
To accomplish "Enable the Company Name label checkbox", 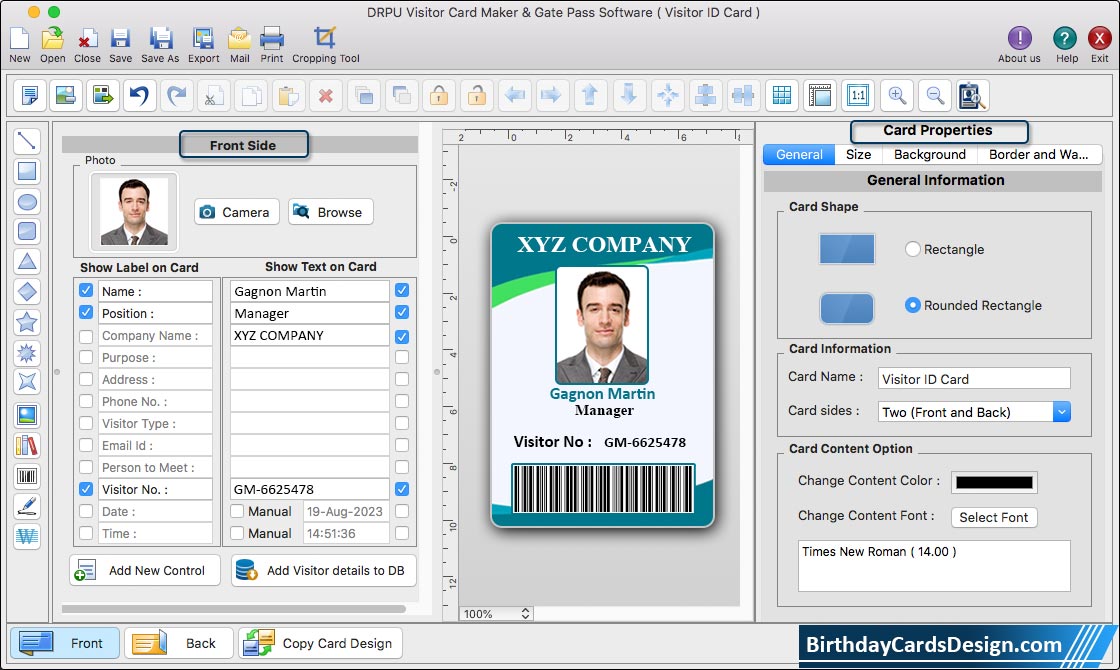I will [x=86, y=336].
